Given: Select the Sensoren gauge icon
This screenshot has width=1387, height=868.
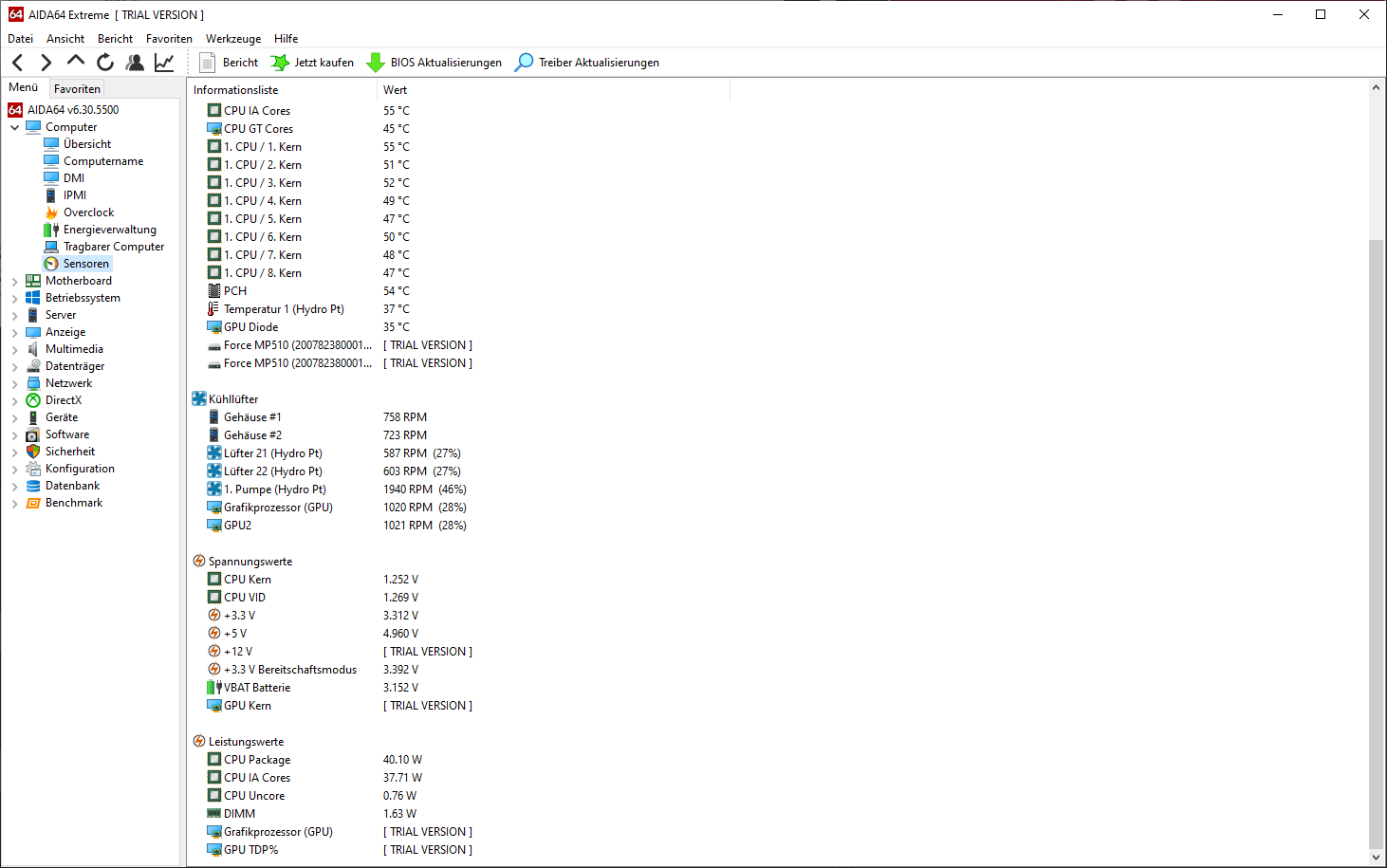Looking at the screenshot, I should click(x=51, y=264).
